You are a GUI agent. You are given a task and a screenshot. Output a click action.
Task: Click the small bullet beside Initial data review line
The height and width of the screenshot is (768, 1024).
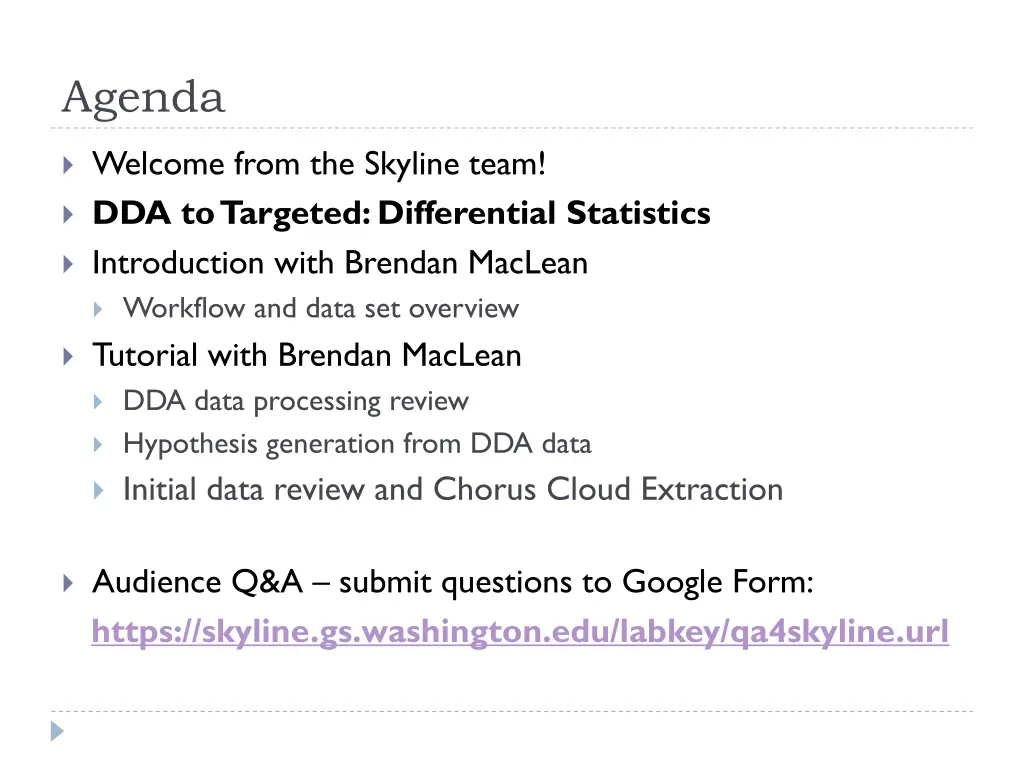[x=98, y=490]
